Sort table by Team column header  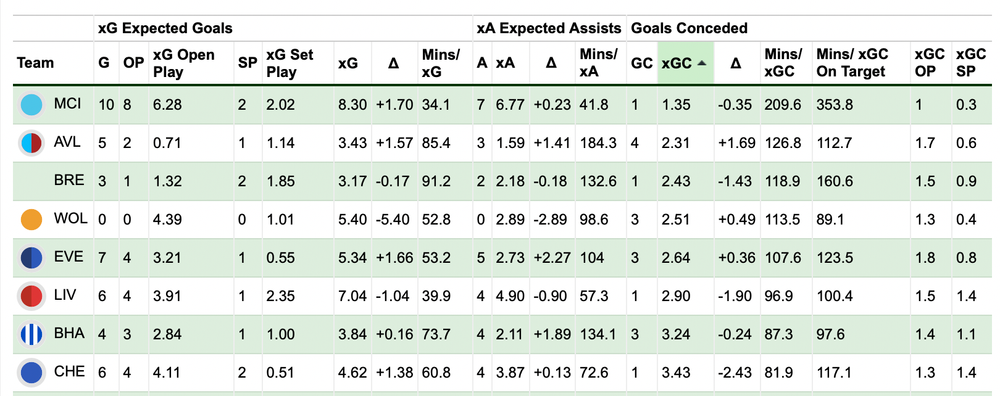[x=36, y=63]
